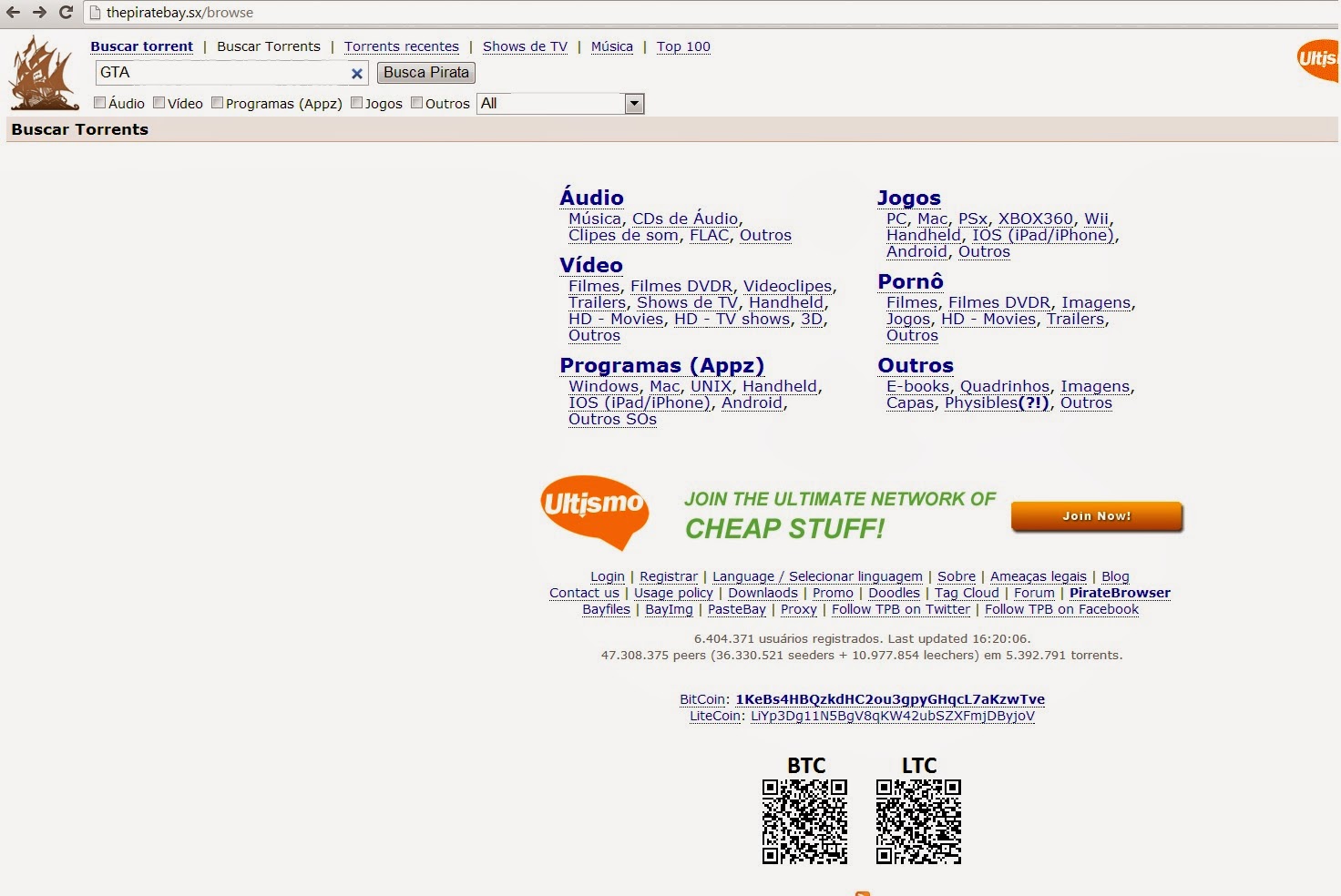Open HD - TV shows subcategory
Image resolution: width=1341 pixels, height=896 pixels.
pyautogui.click(x=732, y=319)
